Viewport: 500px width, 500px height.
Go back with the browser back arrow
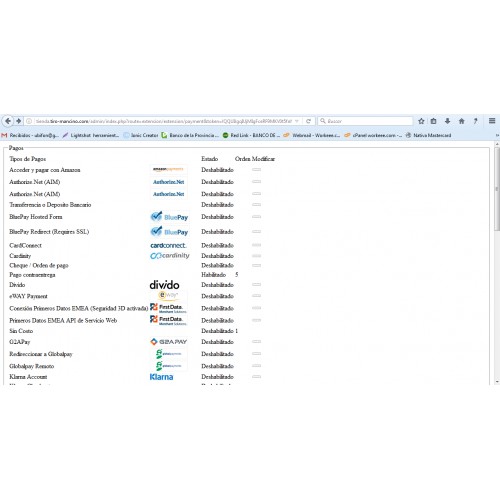pyautogui.click(x=8, y=121)
